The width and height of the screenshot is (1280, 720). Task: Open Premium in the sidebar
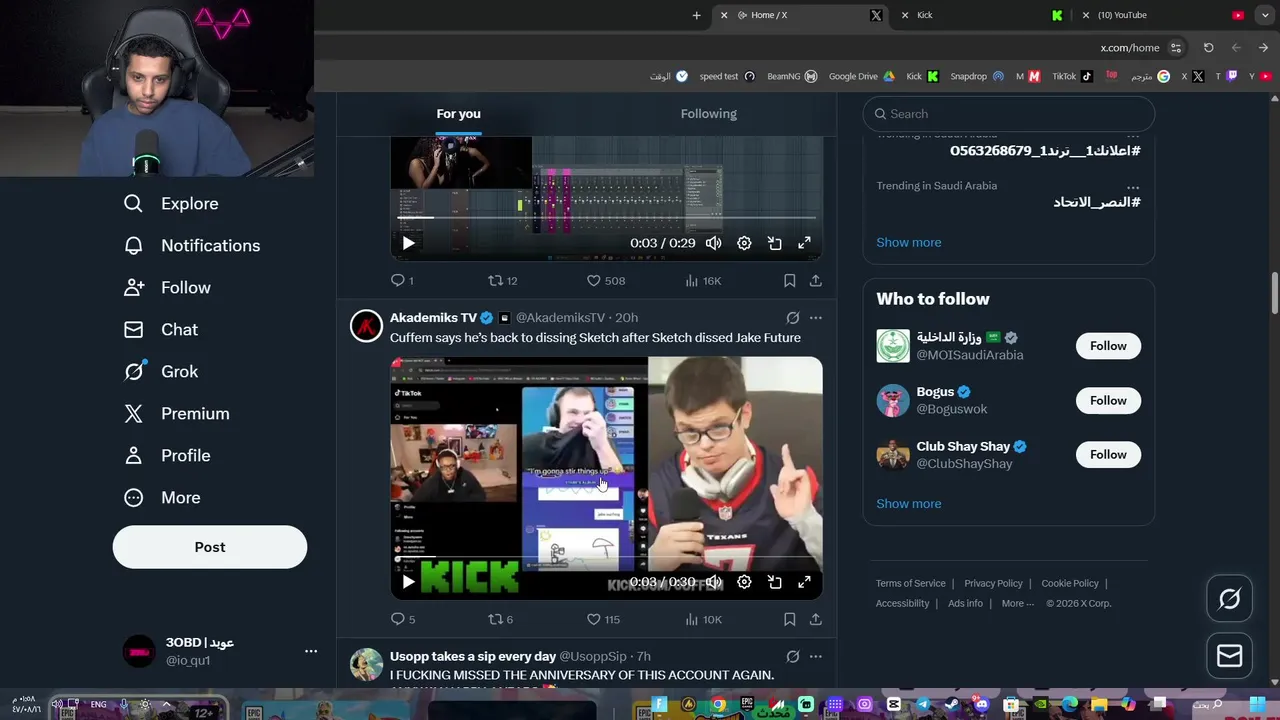pyautogui.click(x=176, y=413)
